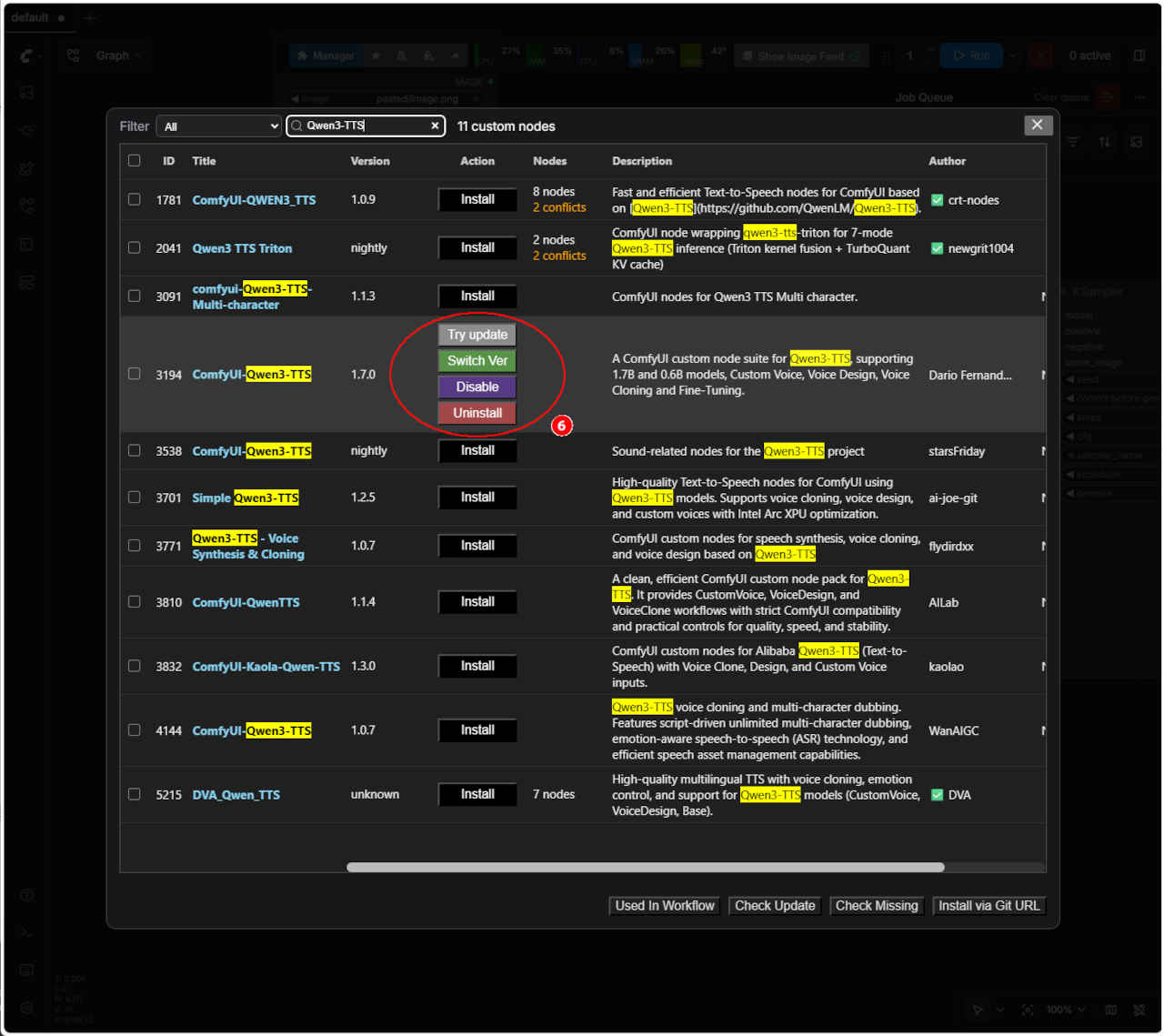Click the Manager button in the top bar
This screenshot has height=1036, width=1164.
325,55
